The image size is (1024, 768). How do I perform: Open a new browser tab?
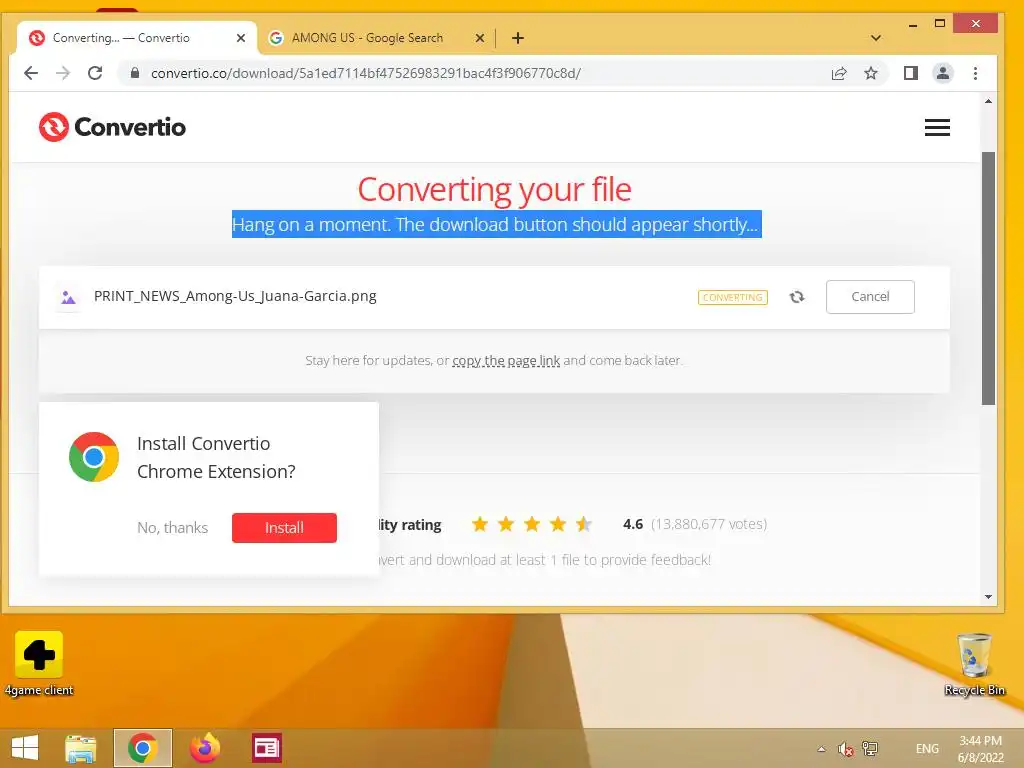point(518,38)
